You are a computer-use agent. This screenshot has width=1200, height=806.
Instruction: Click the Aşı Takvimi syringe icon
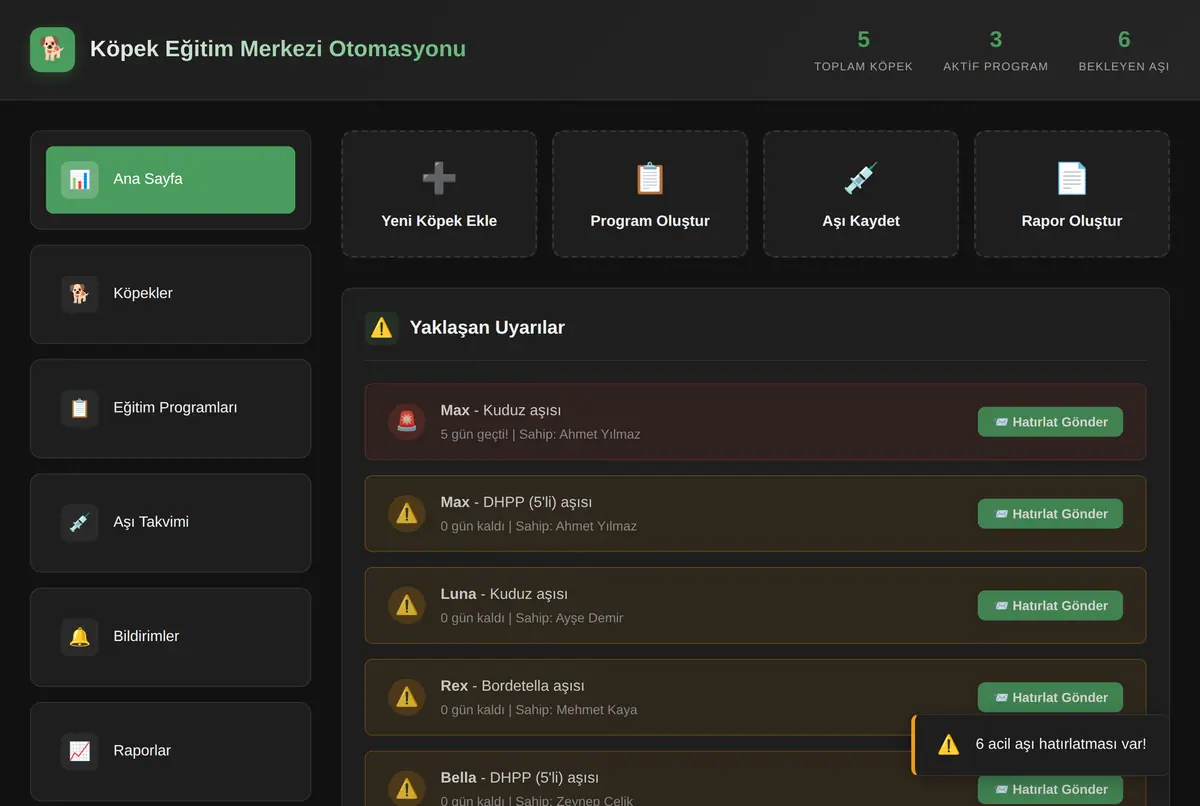[80, 522]
